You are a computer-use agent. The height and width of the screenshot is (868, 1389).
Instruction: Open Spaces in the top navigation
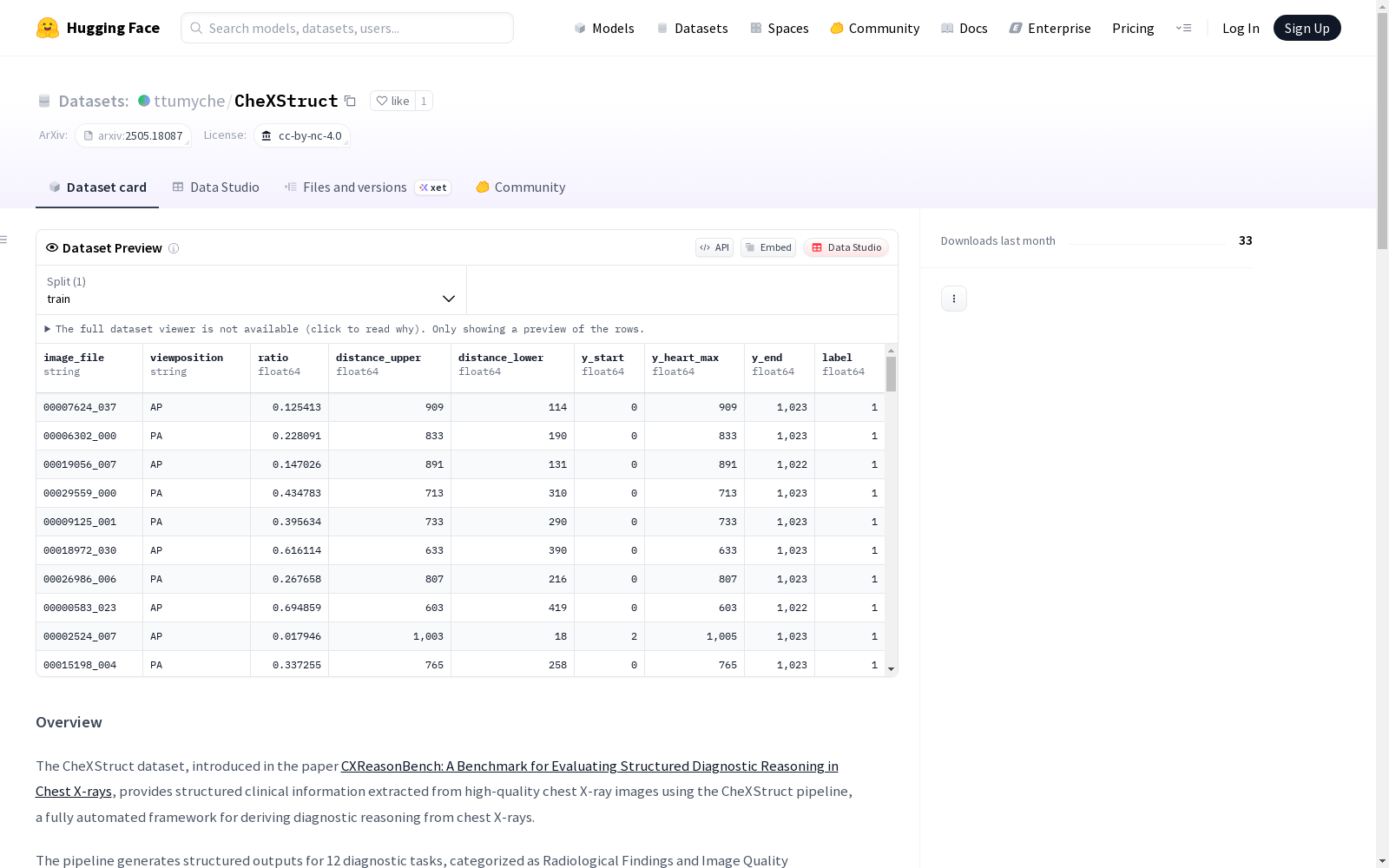coord(779,28)
